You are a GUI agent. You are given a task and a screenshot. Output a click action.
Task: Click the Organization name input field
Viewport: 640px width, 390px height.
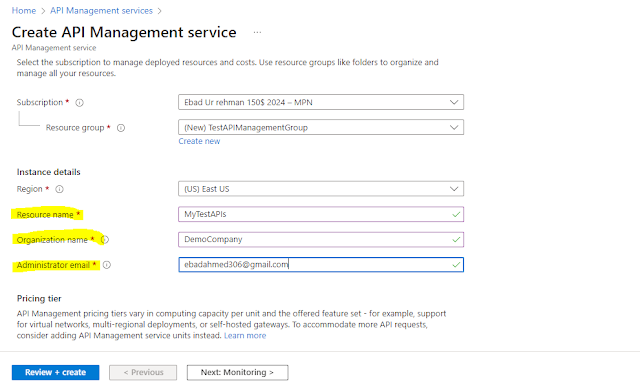(x=321, y=239)
